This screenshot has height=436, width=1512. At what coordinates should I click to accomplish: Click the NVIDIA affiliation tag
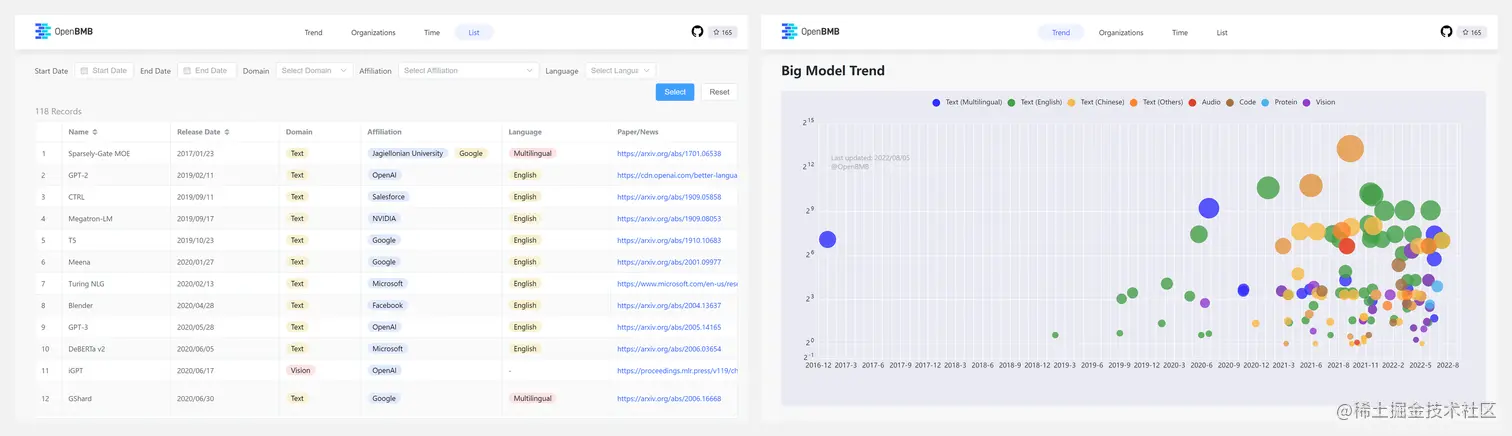(x=385, y=219)
